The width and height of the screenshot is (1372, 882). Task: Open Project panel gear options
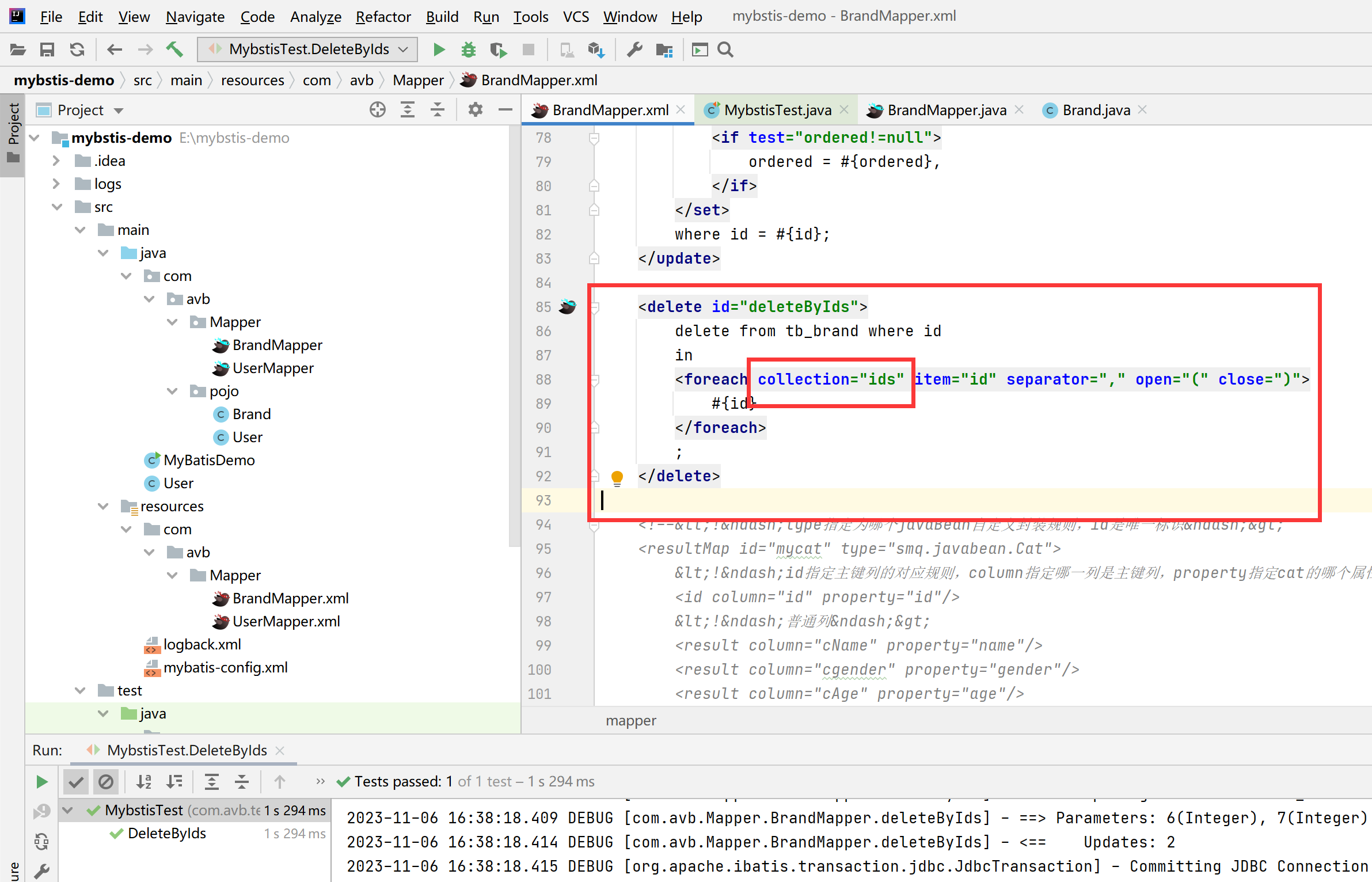point(475,110)
